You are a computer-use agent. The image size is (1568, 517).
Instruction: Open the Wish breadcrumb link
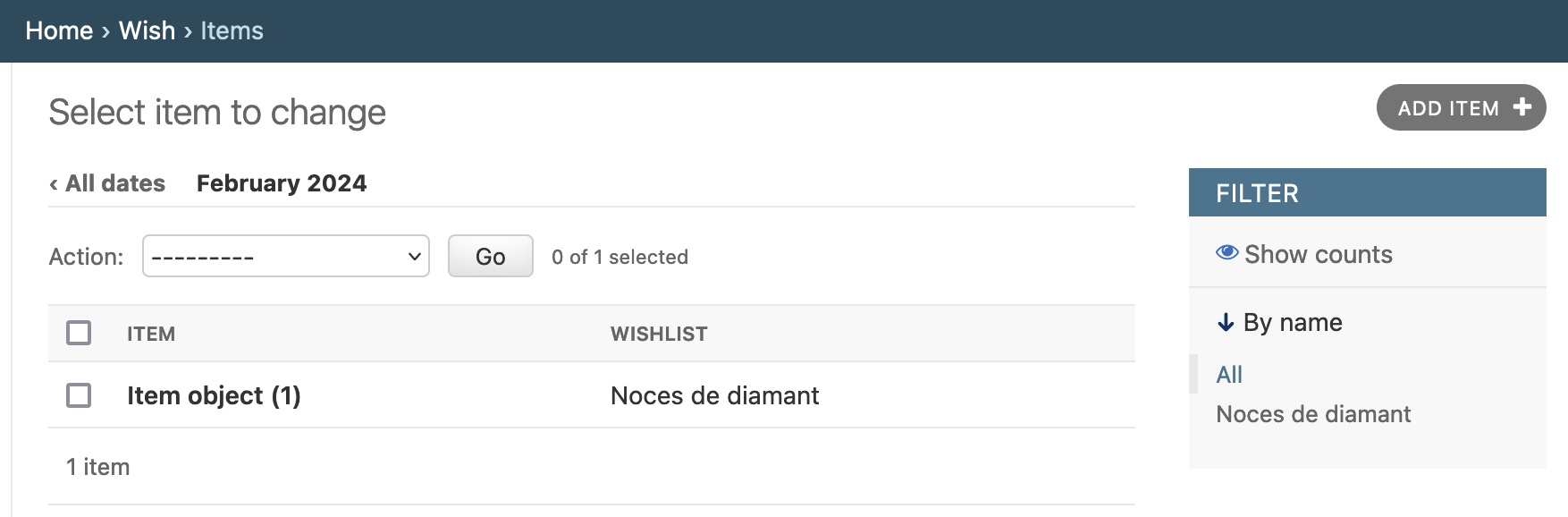click(x=148, y=30)
